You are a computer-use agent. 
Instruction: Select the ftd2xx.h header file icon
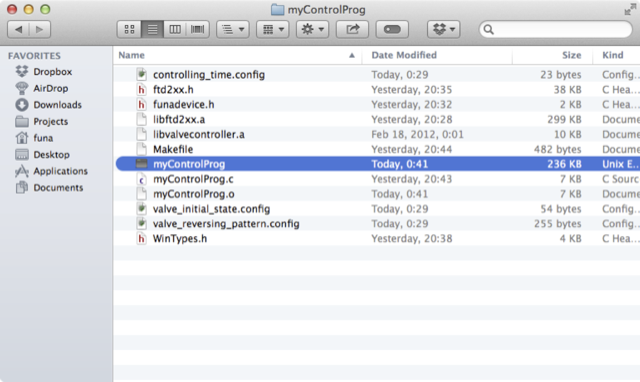142,89
